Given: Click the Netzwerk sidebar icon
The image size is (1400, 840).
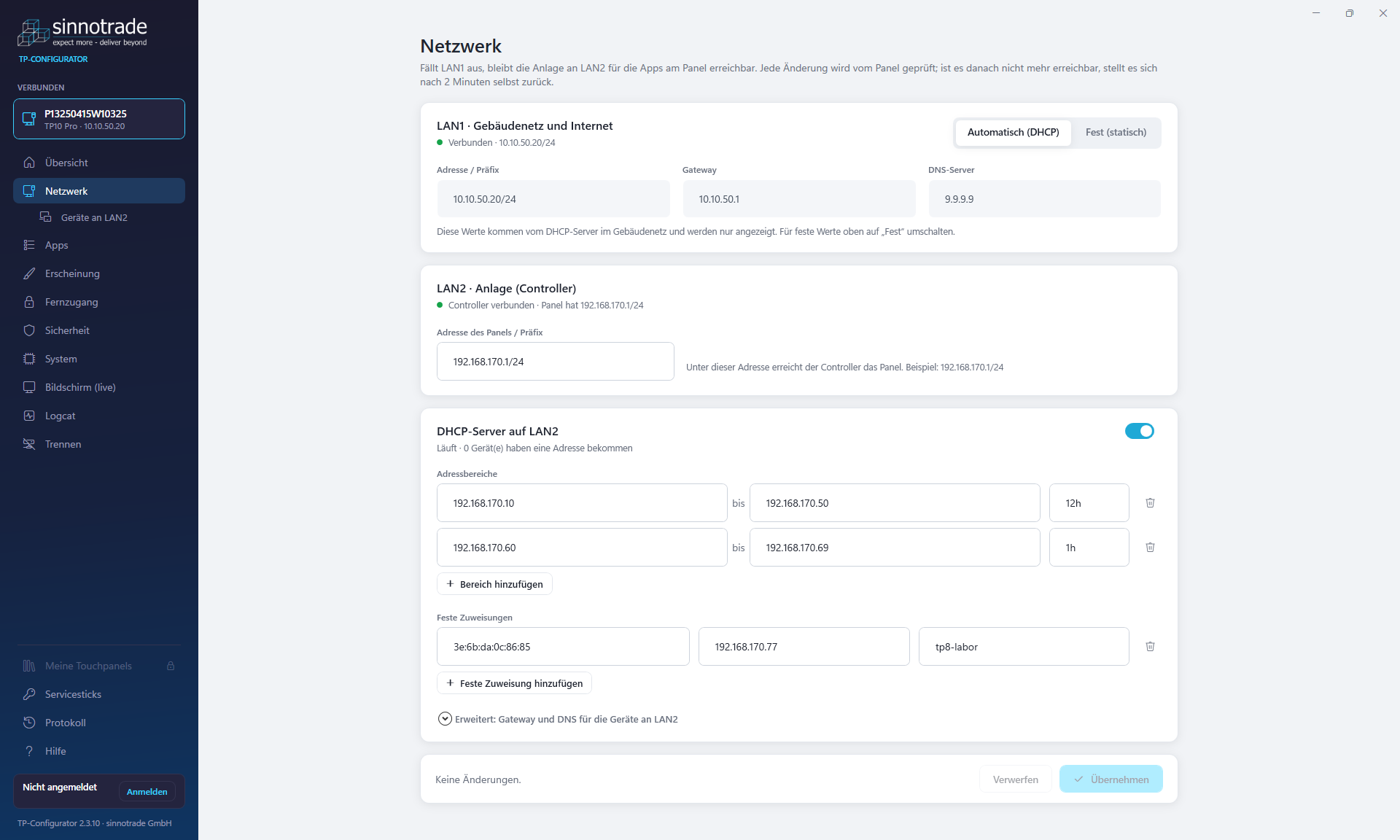Looking at the screenshot, I should click(x=29, y=191).
